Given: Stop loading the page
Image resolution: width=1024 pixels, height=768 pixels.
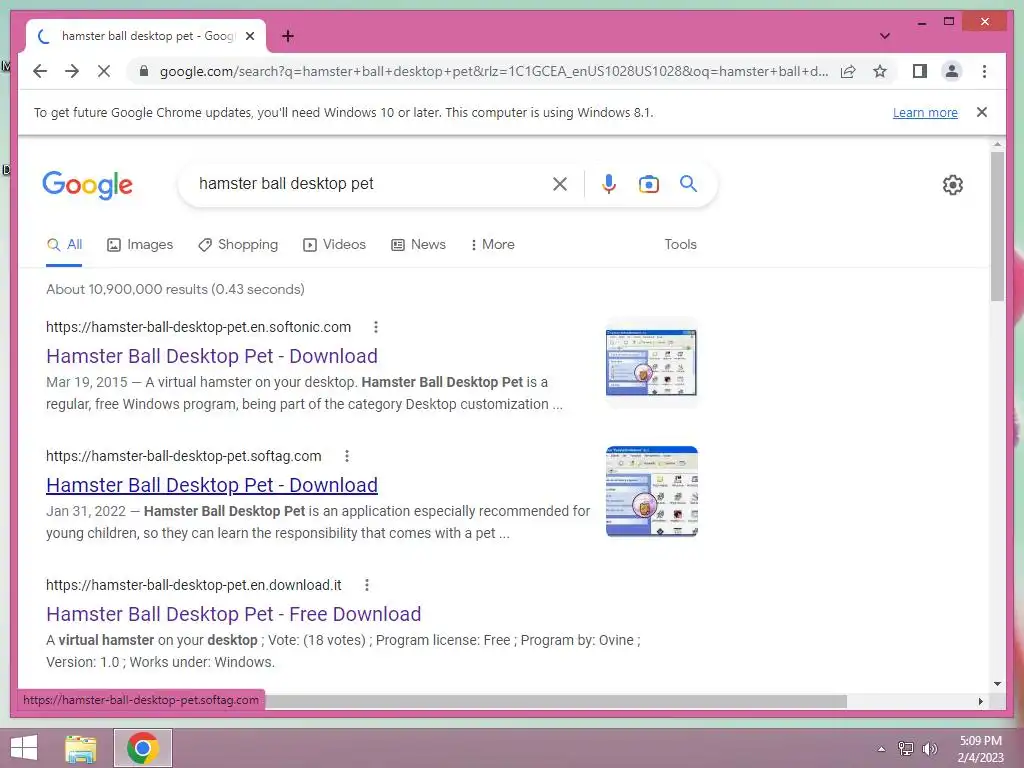Looking at the screenshot, I should tap(104, 71).
